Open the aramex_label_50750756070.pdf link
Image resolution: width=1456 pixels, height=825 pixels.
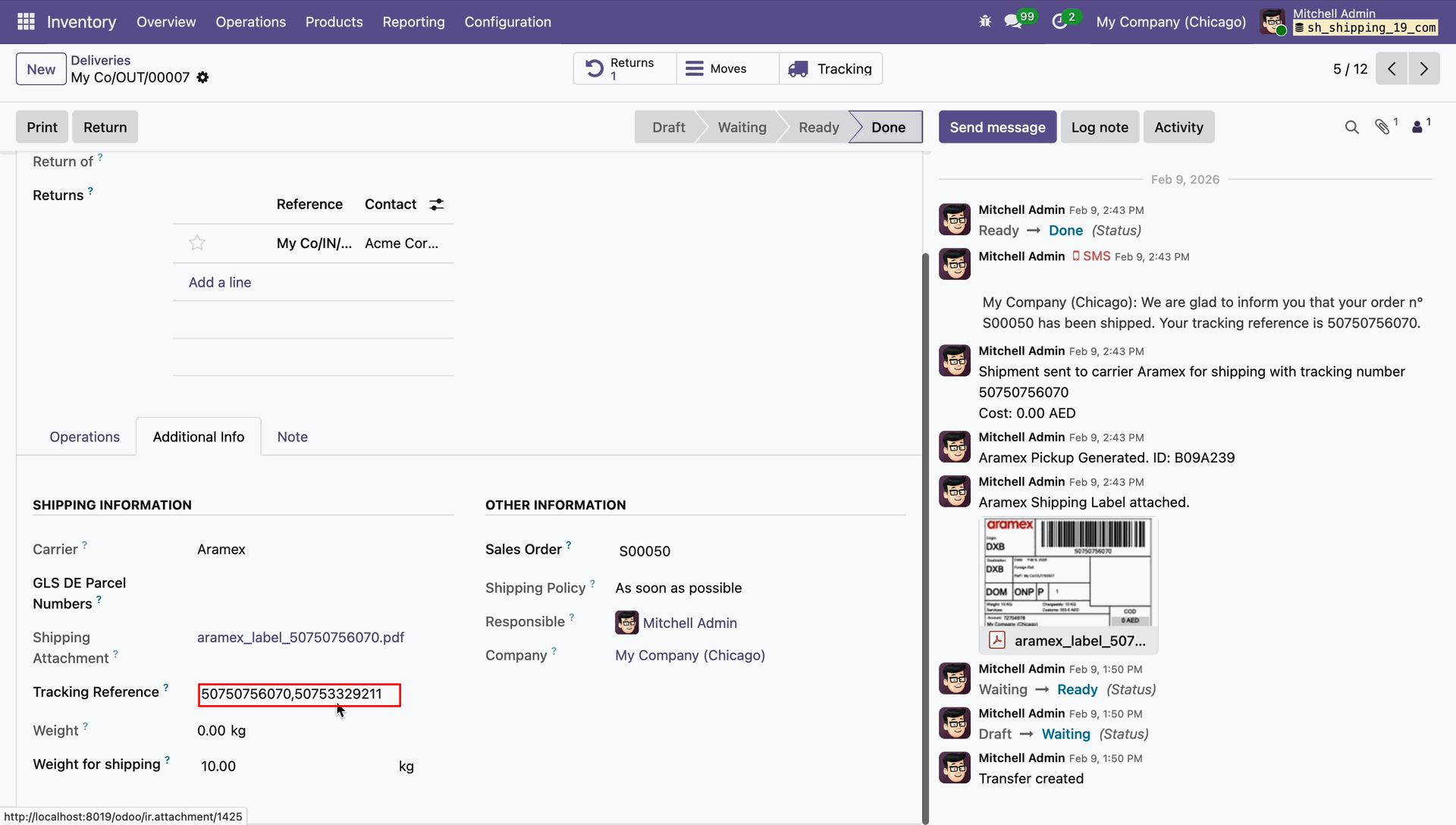tap(300, 638)
